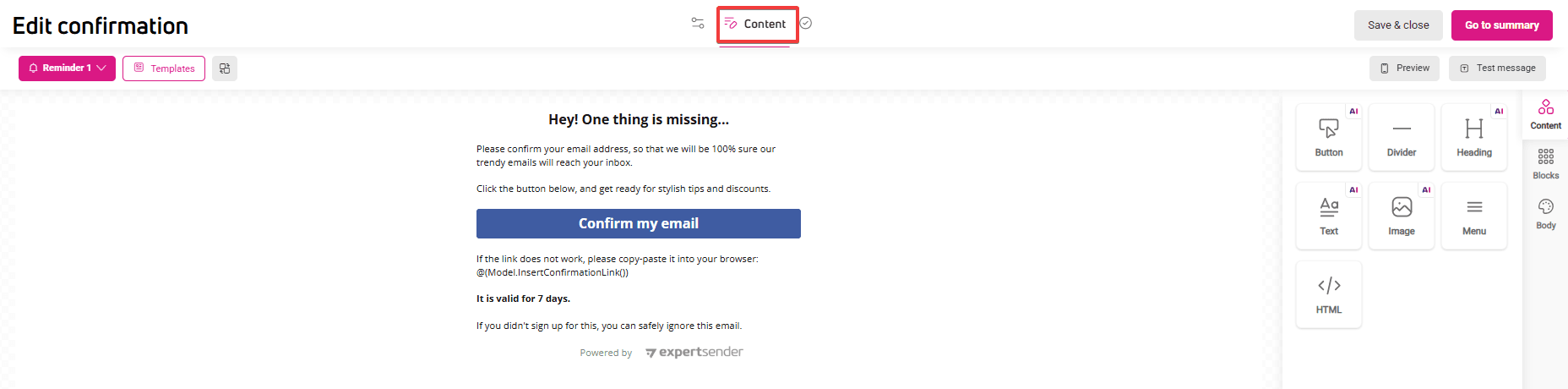Click the Save & close button
The image size is (1568, 389).
pyautogui.click(x=1397, y=25)
